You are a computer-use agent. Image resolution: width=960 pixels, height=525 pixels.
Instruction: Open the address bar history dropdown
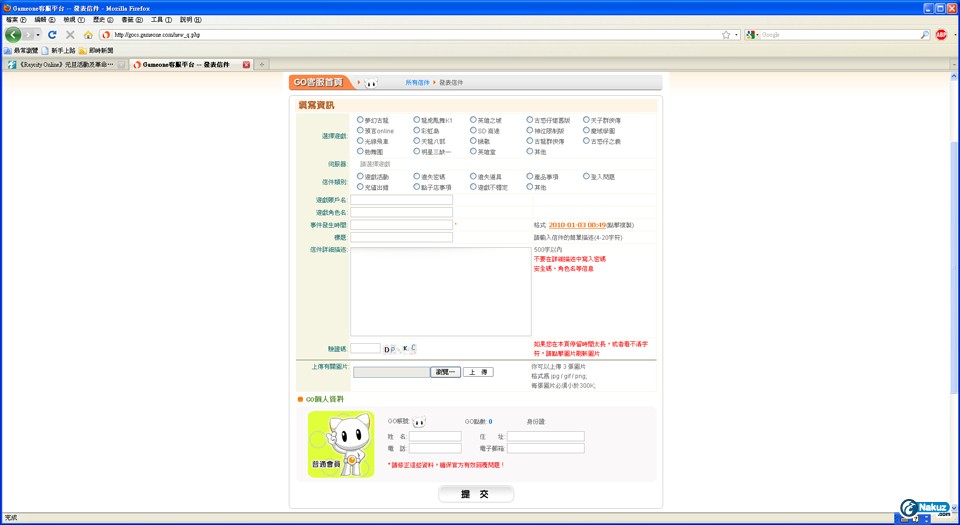pyautogui.click(x=737, y=35)
